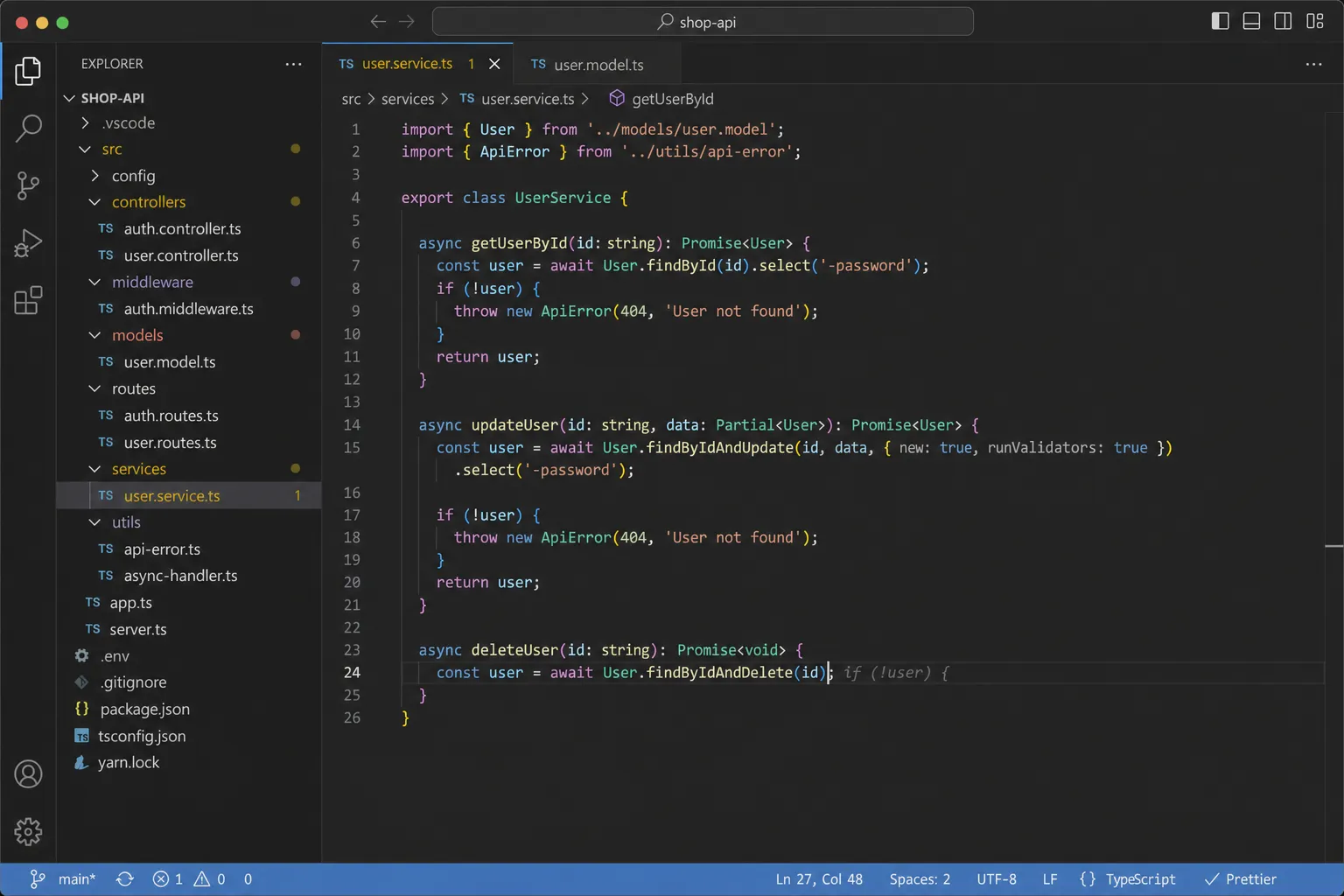Collapse the routes folder
The width and height of the screenshot is (1344, 896).
tap(188, 388)
